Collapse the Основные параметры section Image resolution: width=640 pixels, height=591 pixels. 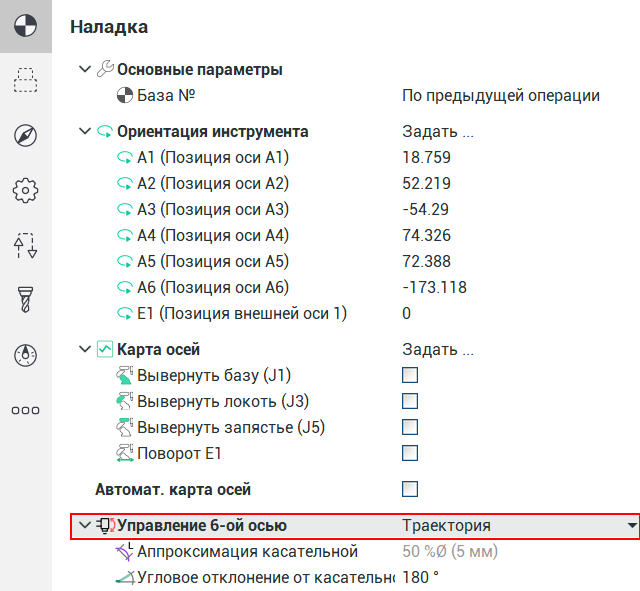(x=84, y=70)
